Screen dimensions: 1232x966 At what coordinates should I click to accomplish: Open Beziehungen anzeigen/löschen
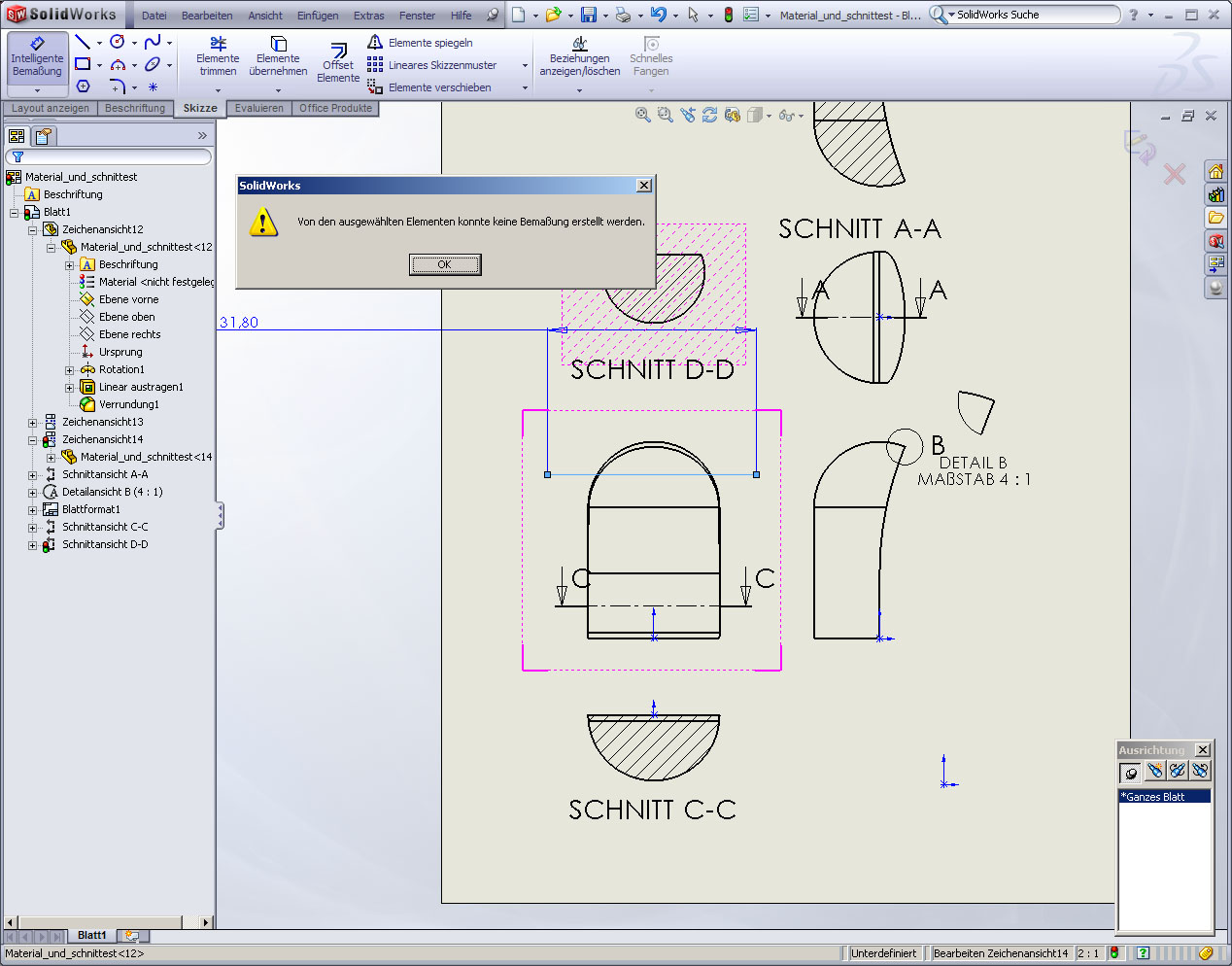click(x=579, y=57)
